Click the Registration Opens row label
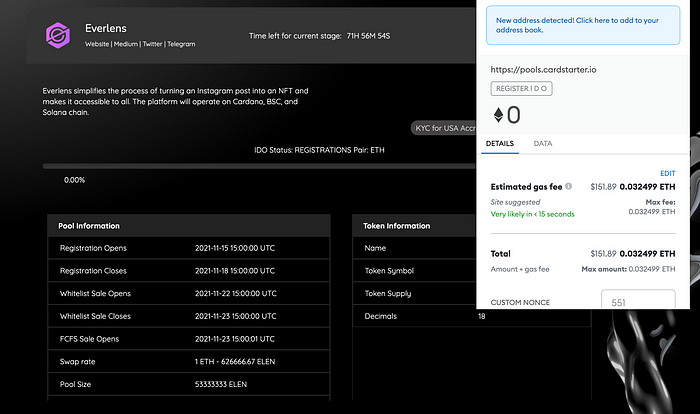The width and height of the screenshot is (700, 414). pos(93,248)
